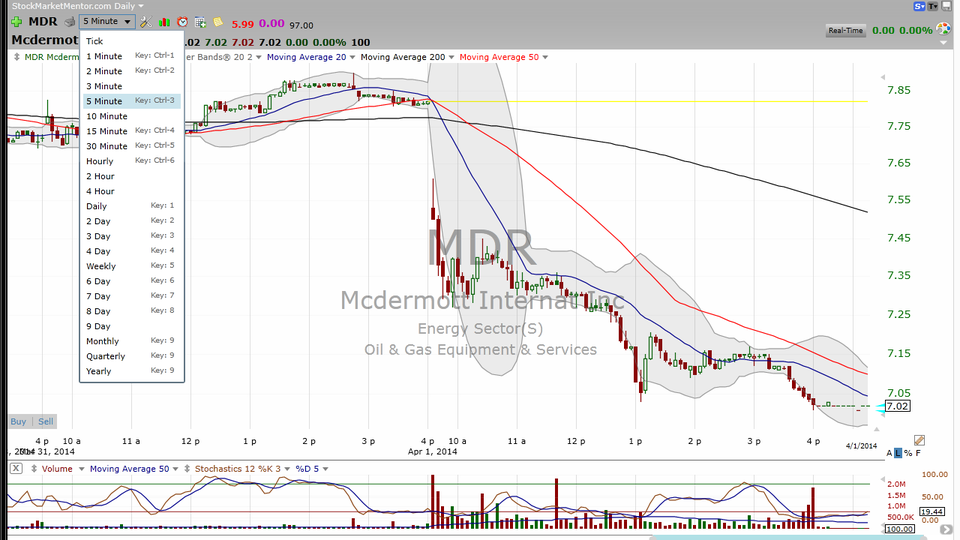Image resolution: width=960 pixels, height=540 pixels.
Task: Select highlighted 5 Minute entry in list
Action: 132,101
